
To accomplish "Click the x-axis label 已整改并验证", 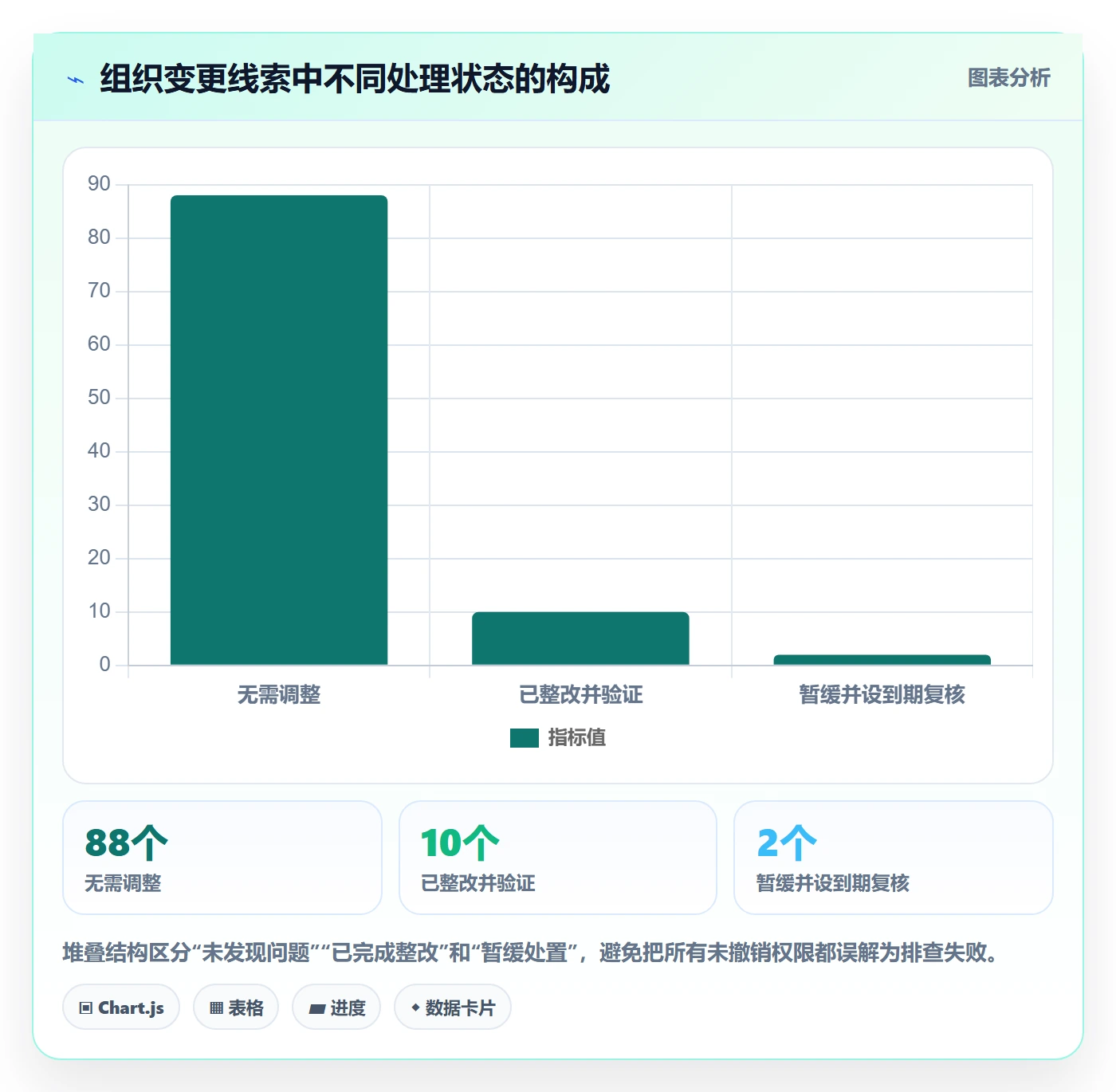I will 580,695.
